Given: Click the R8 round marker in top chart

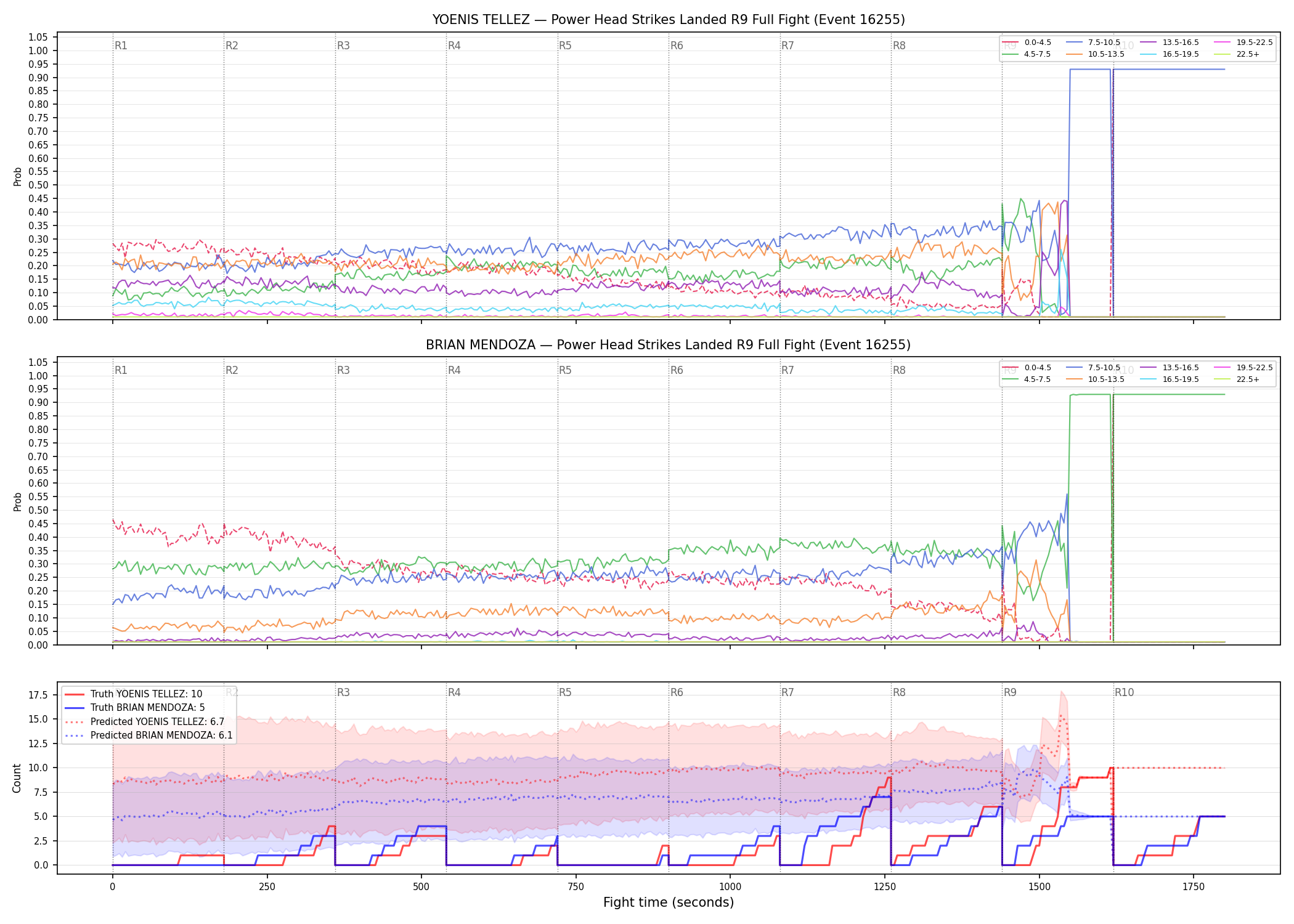Looking at the screenshot, I should pyautogui.click(x=899, y=46).
